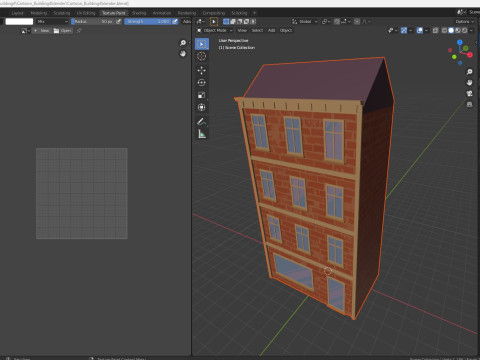Expand the viewport shading options arrow
This screenshot has width=480, height=360.
471,30
